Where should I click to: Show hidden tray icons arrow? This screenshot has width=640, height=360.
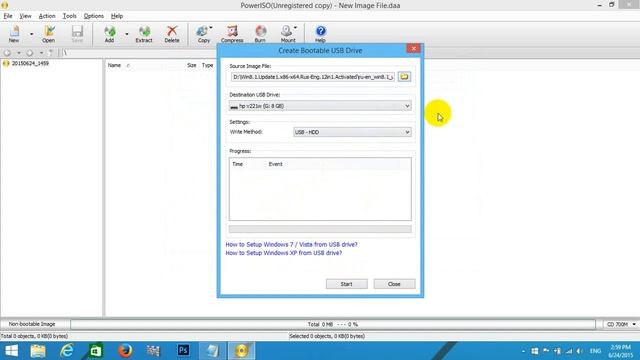pyautogui.click(x=523, y=351)
